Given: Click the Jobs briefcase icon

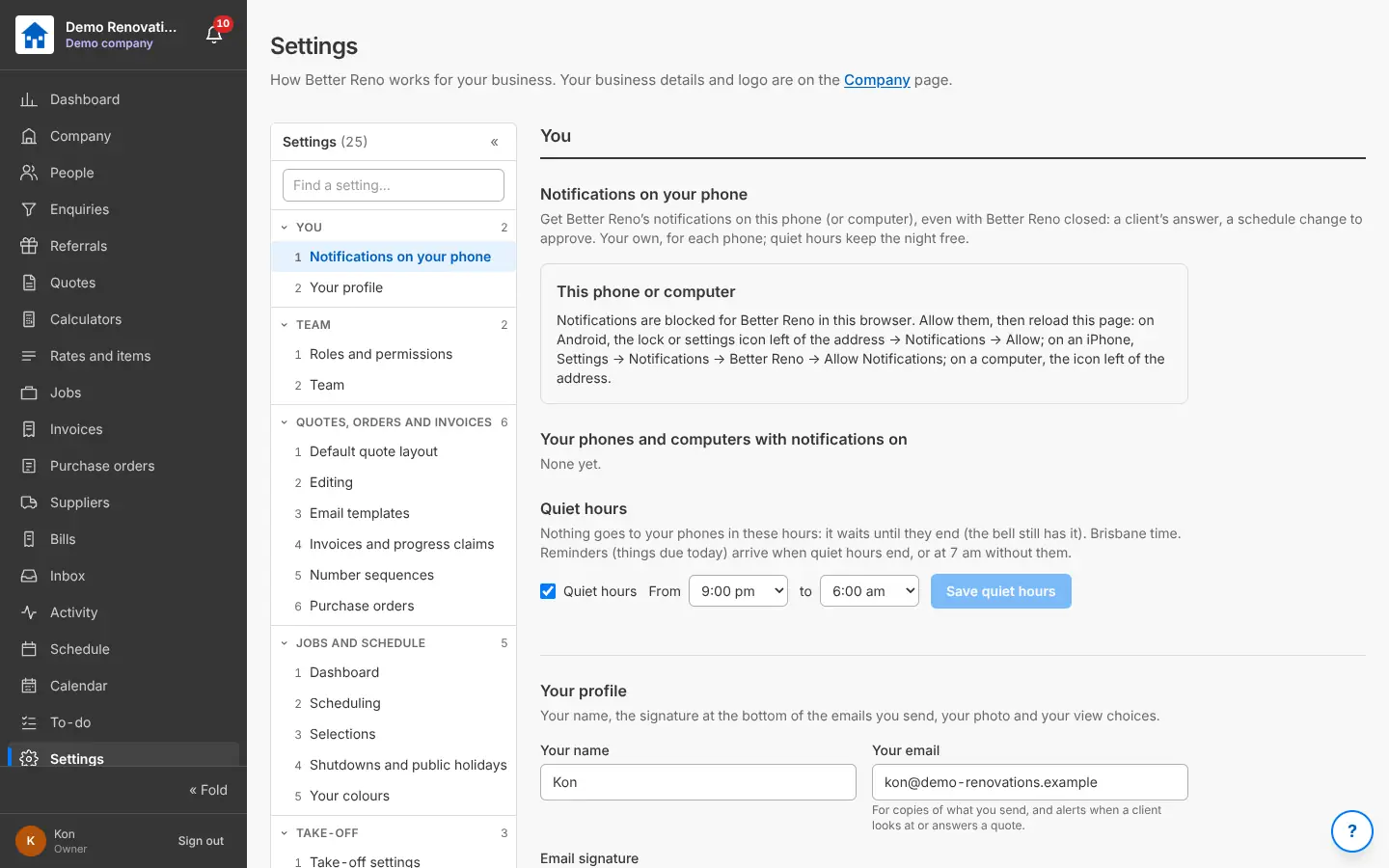Looking at the screenshot, I should pos(29,393).
